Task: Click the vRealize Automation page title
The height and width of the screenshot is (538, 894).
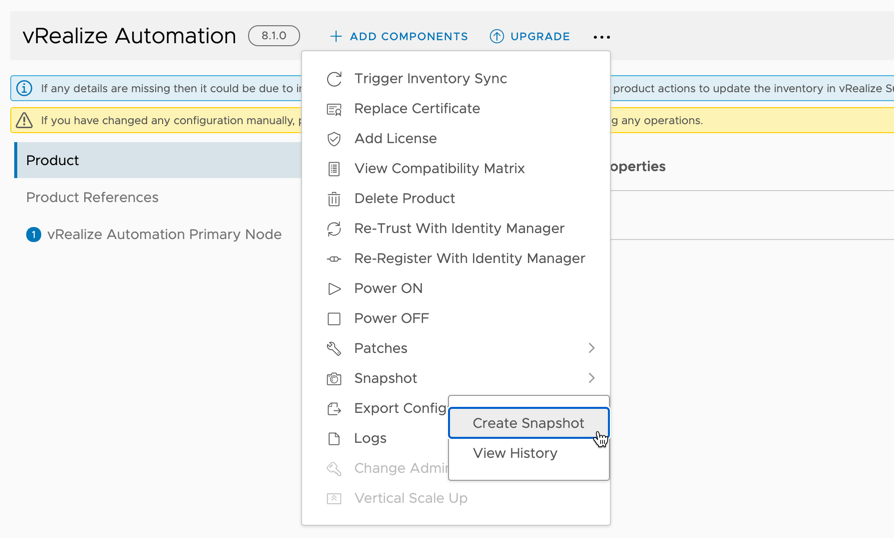Action: pyautogui.click(x=129, y=36)
